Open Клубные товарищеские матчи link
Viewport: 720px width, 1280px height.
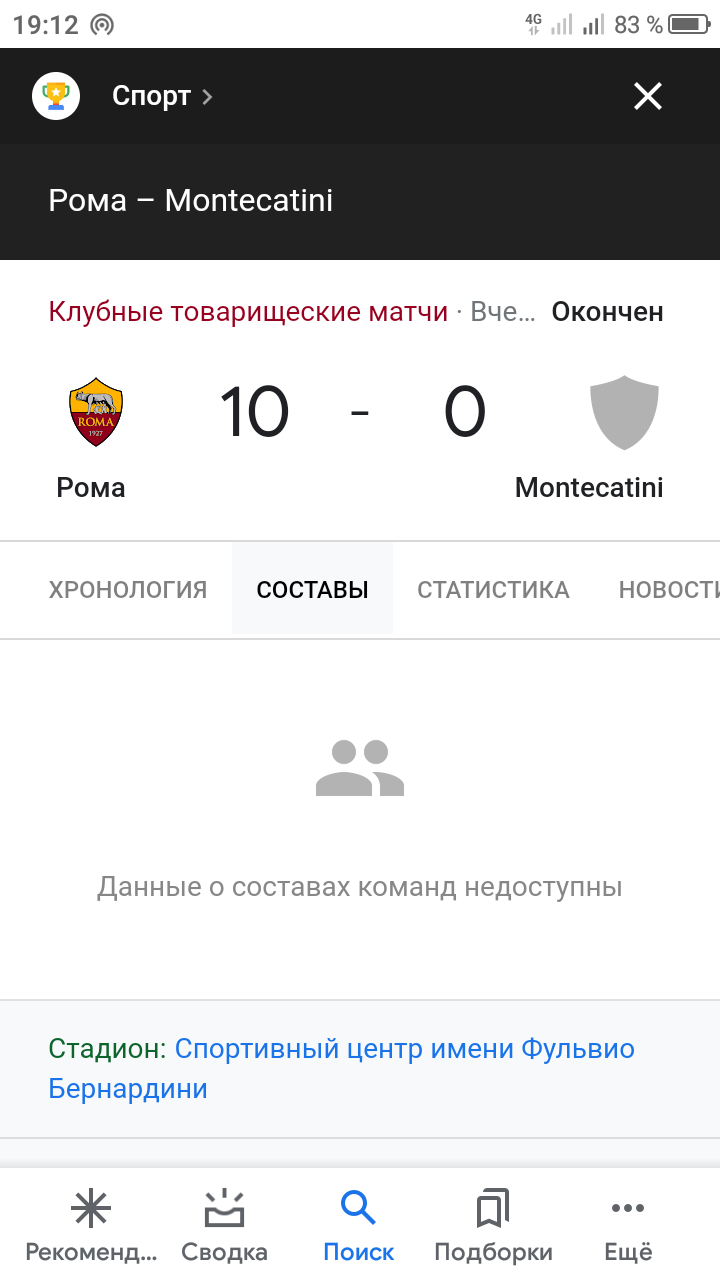(248, 312)
